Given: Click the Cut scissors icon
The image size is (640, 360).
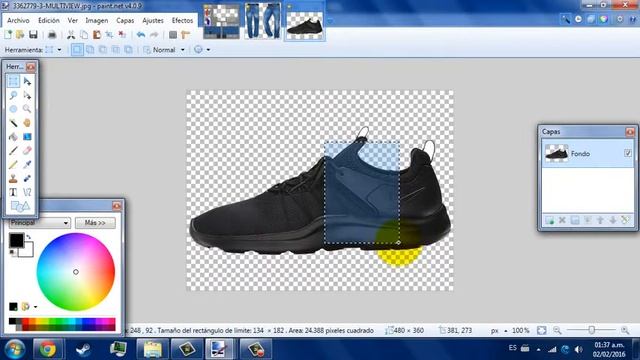Looking at the screenshot, I should (x=71, y=35).
